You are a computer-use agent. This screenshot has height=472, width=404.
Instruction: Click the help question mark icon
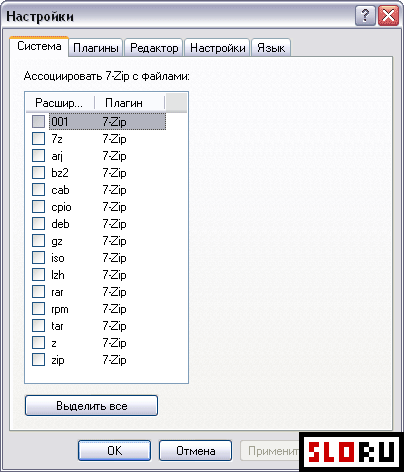coord(365,16)
